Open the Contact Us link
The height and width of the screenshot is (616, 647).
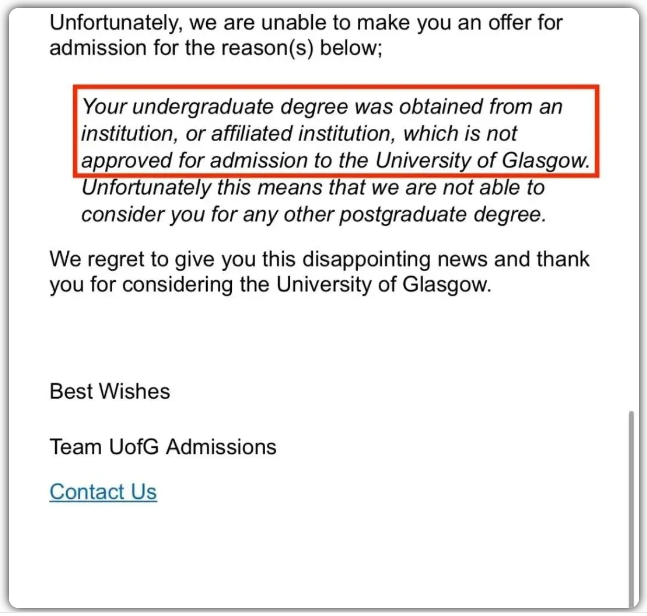point(103,492)
